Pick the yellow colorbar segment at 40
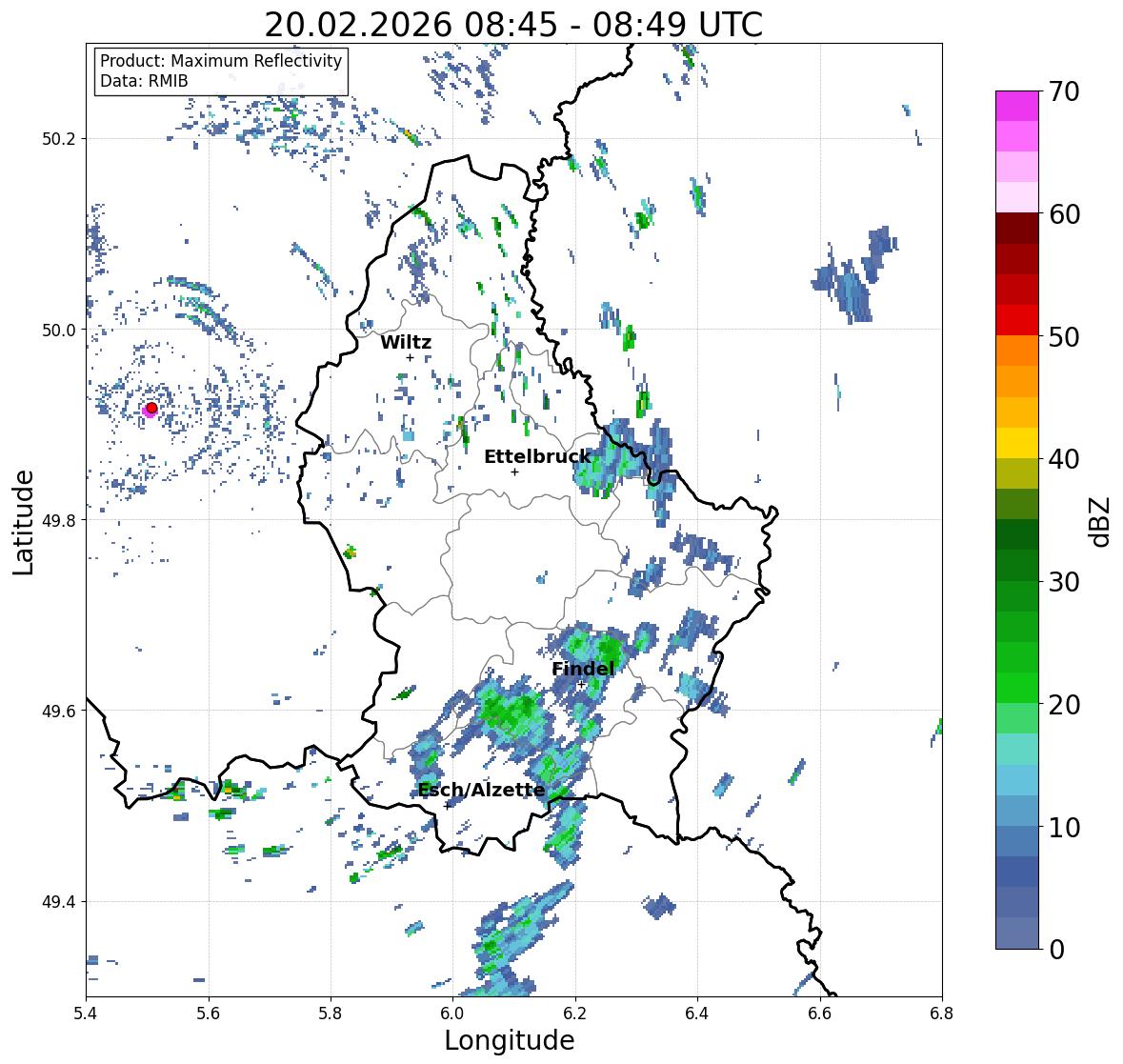 coord(1017,443)
